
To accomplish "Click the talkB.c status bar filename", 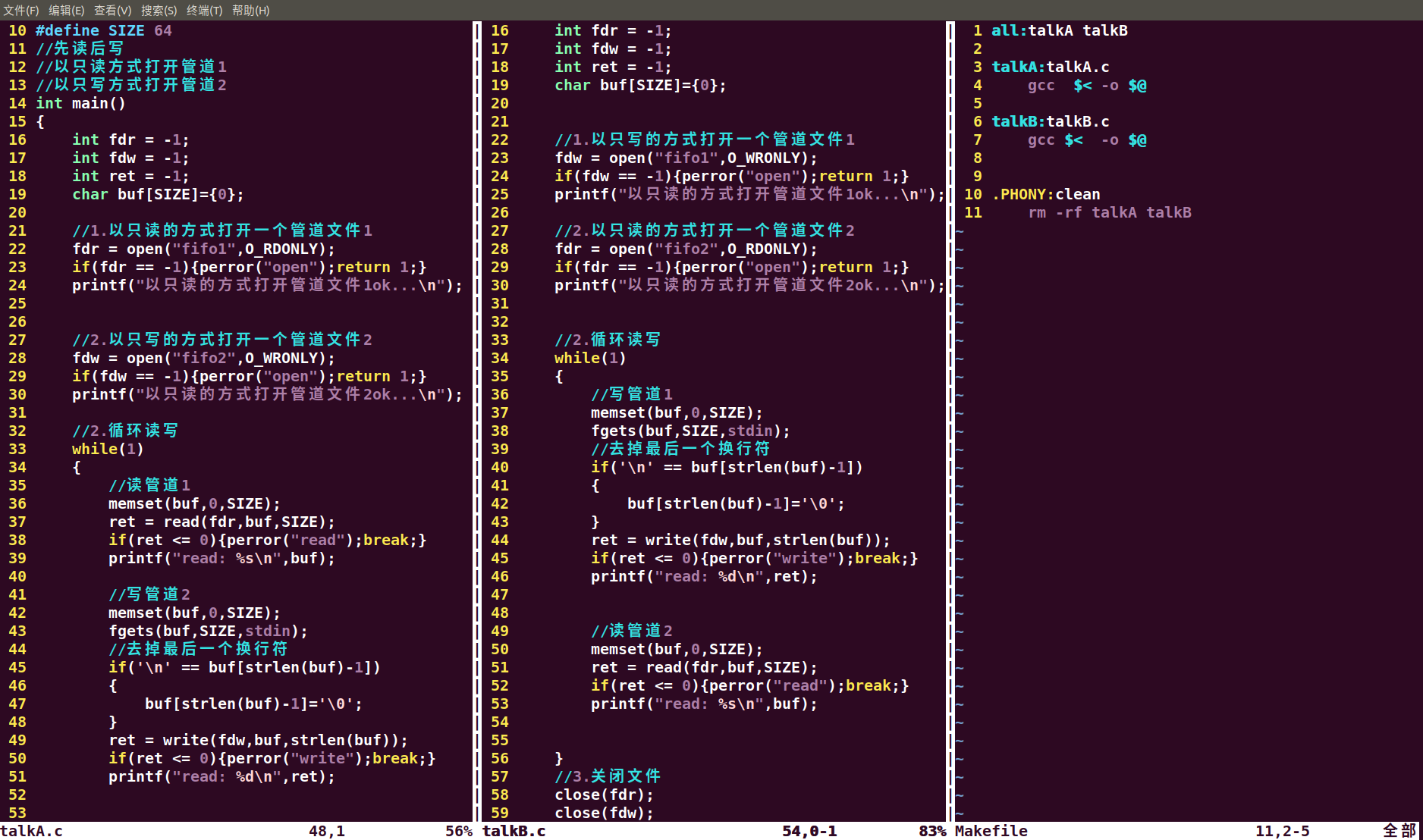I will click(x=514, y=831).
